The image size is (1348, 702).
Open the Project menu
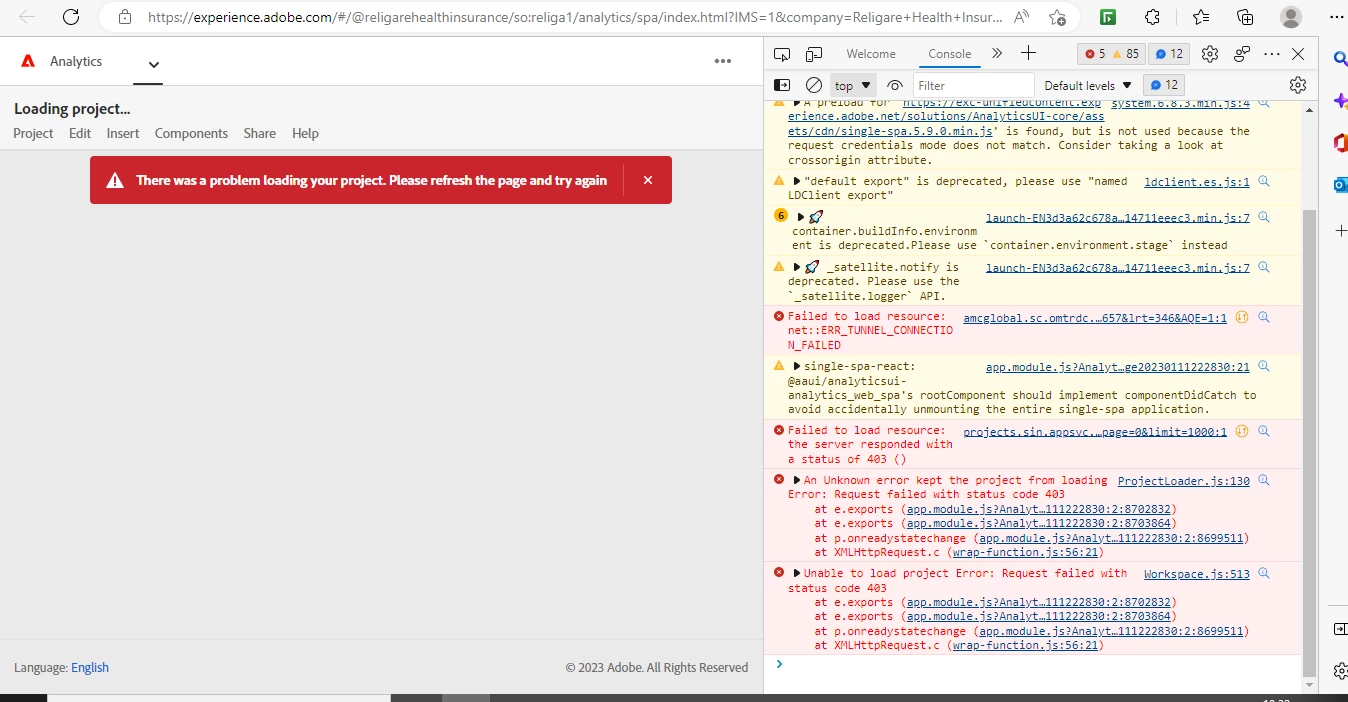click(x=33, y=133)
